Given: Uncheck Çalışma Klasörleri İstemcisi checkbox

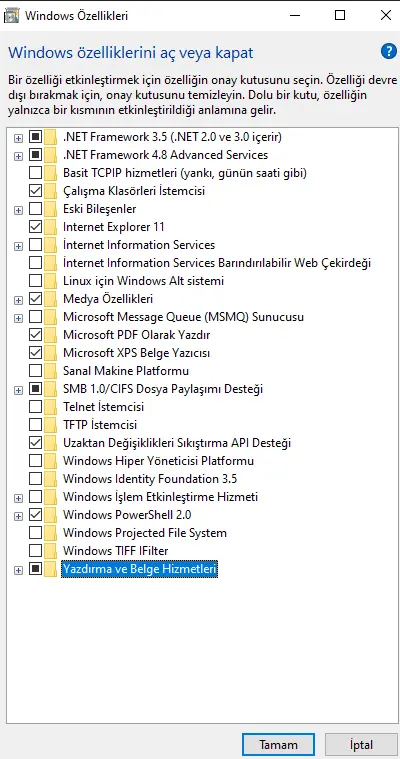Looking at the screenshot, I should click(35, 191).
